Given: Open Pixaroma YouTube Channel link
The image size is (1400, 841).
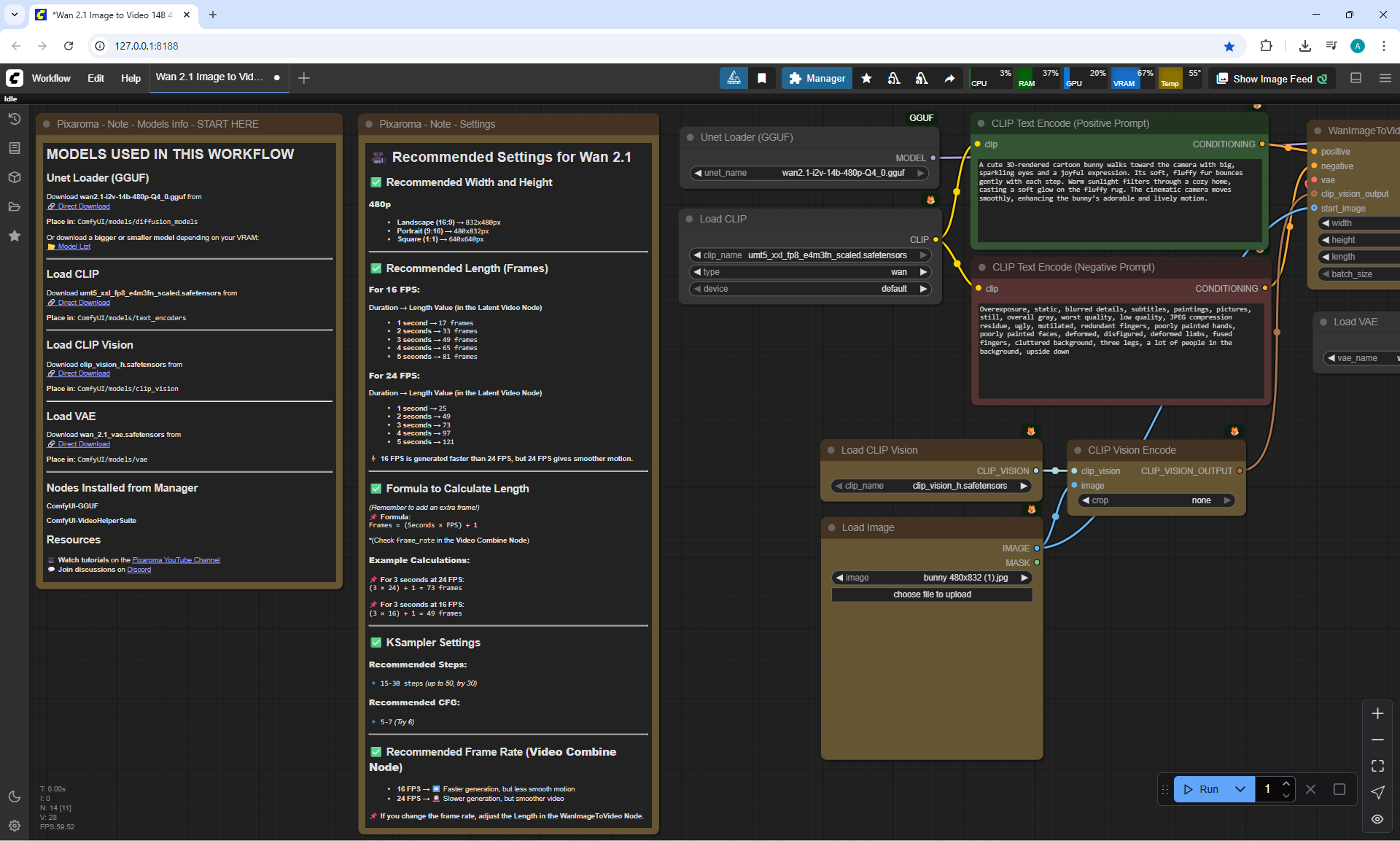Looking at the screenshot, I should tap(176, 560).
